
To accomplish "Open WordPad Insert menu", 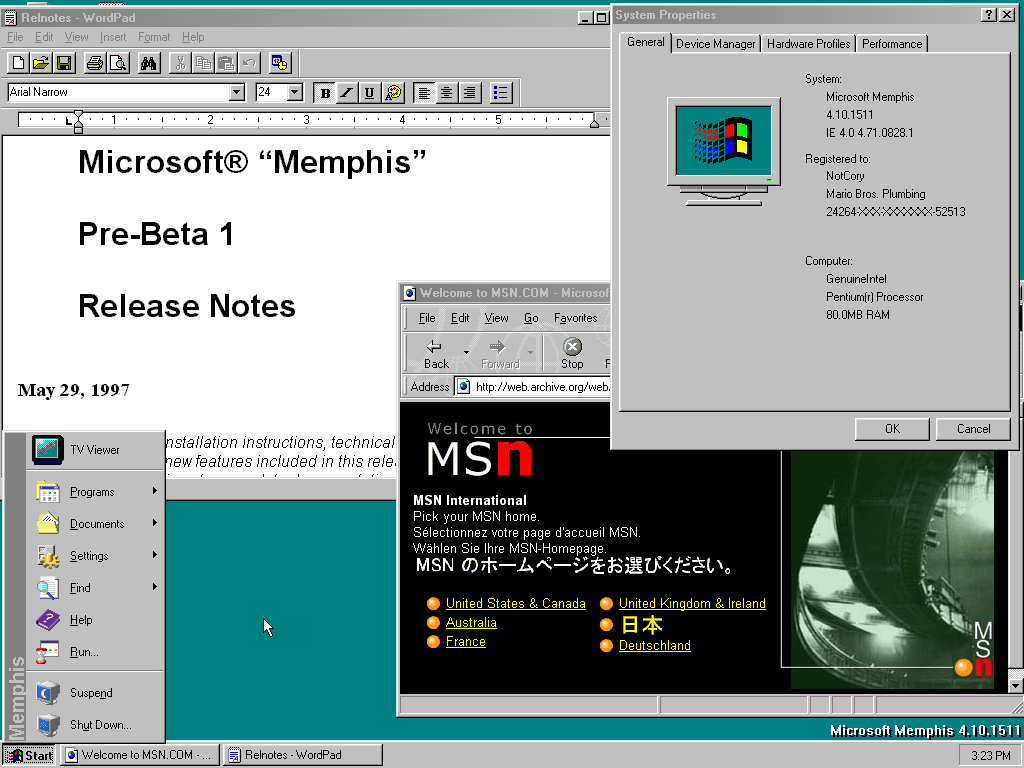I will (113, 37).
